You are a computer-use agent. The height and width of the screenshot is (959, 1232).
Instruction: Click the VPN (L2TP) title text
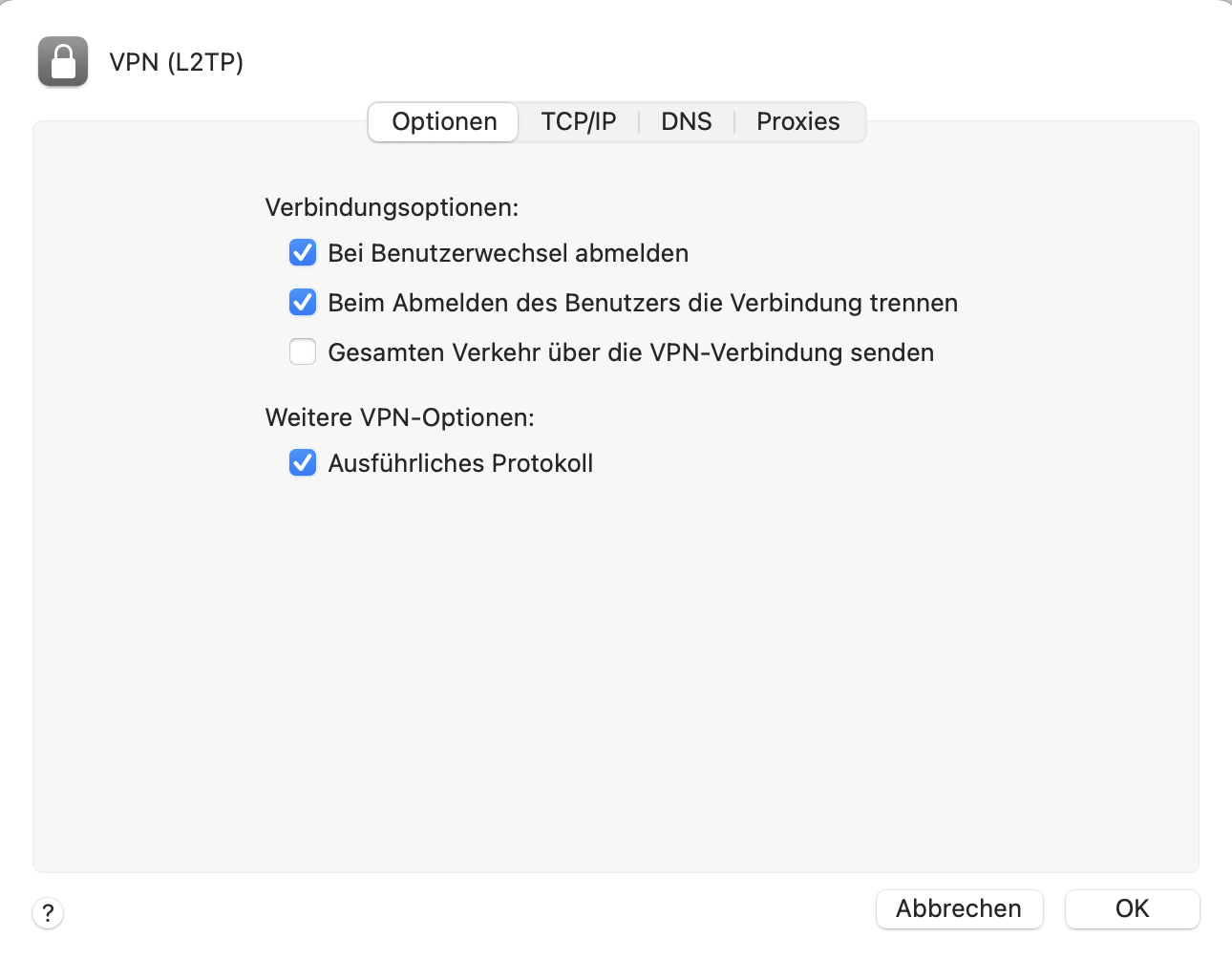[x=178, y=61]
